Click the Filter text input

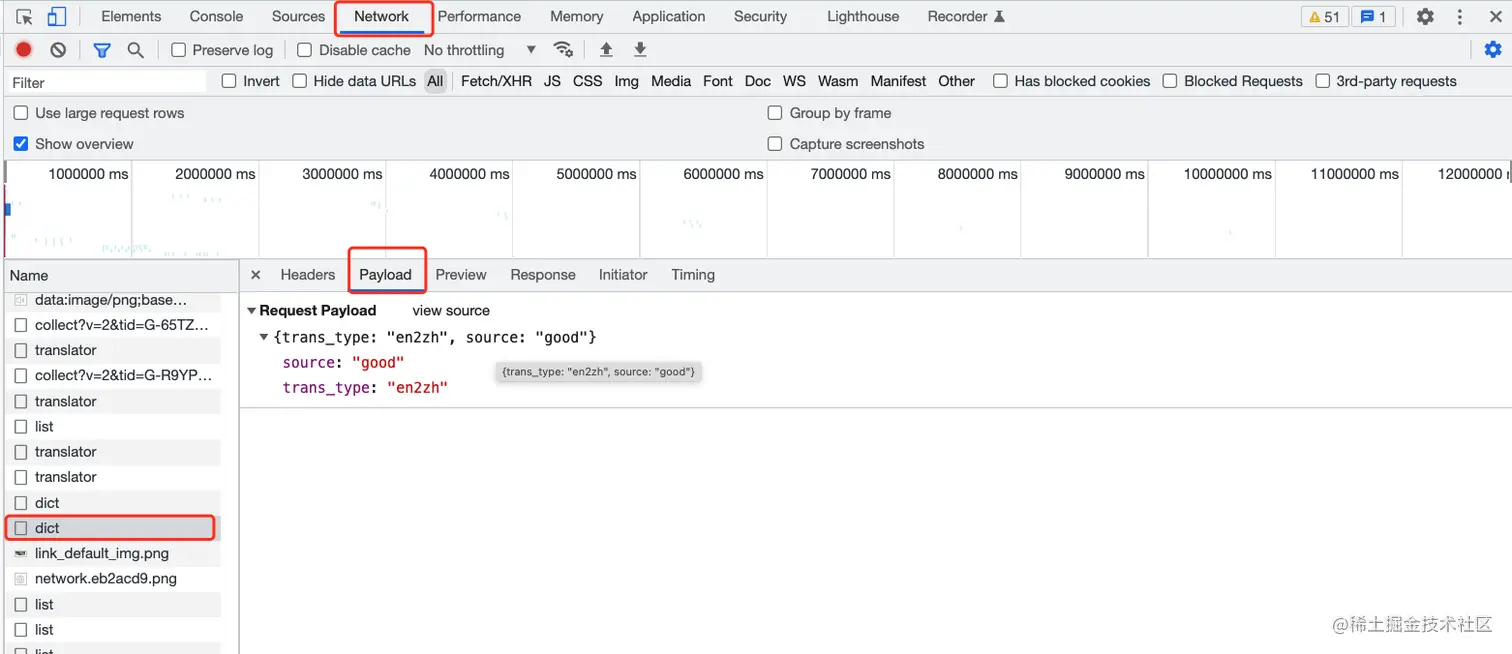click(107, 82)
